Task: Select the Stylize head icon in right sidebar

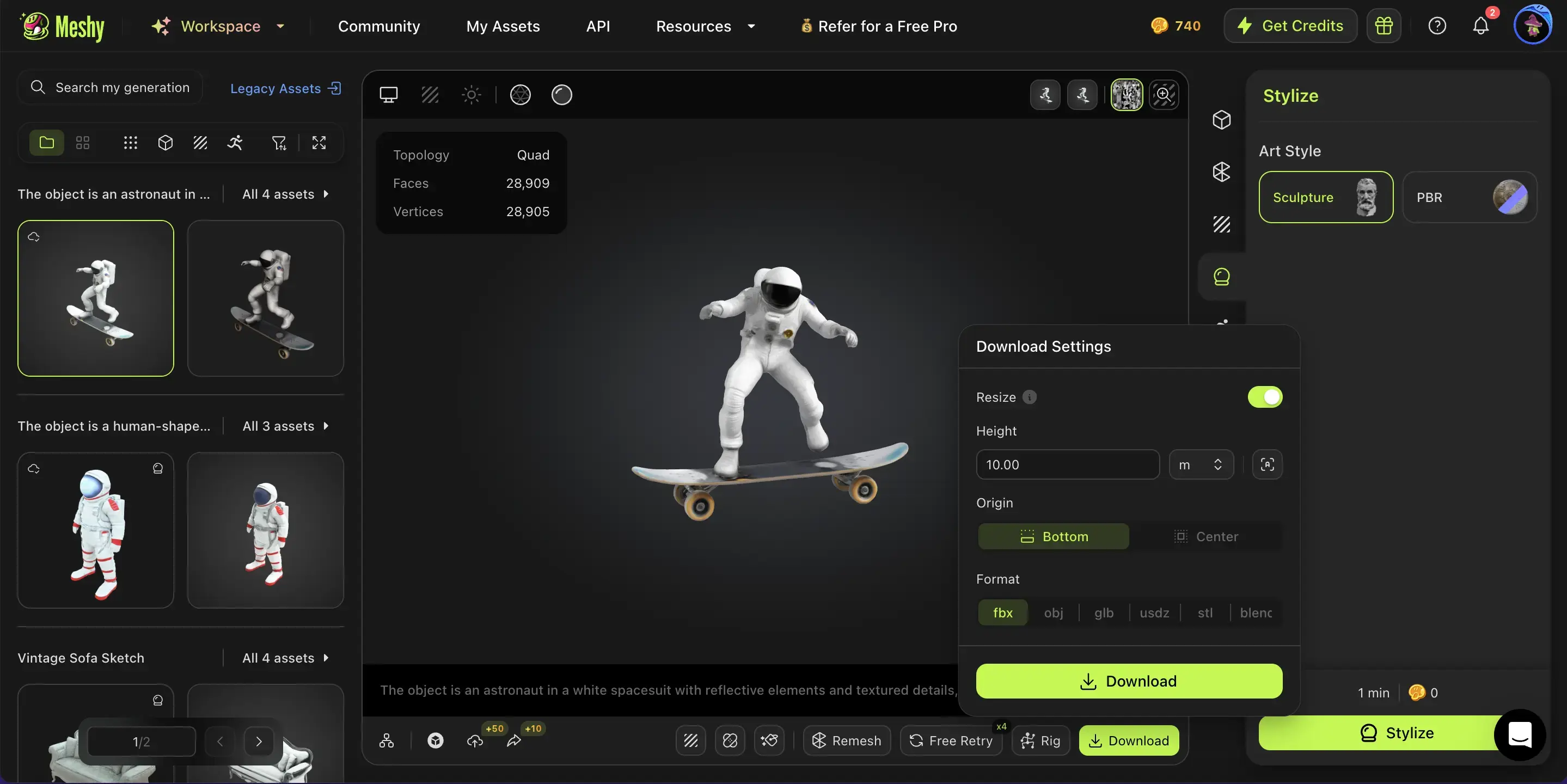Action: pos(1221,277)
